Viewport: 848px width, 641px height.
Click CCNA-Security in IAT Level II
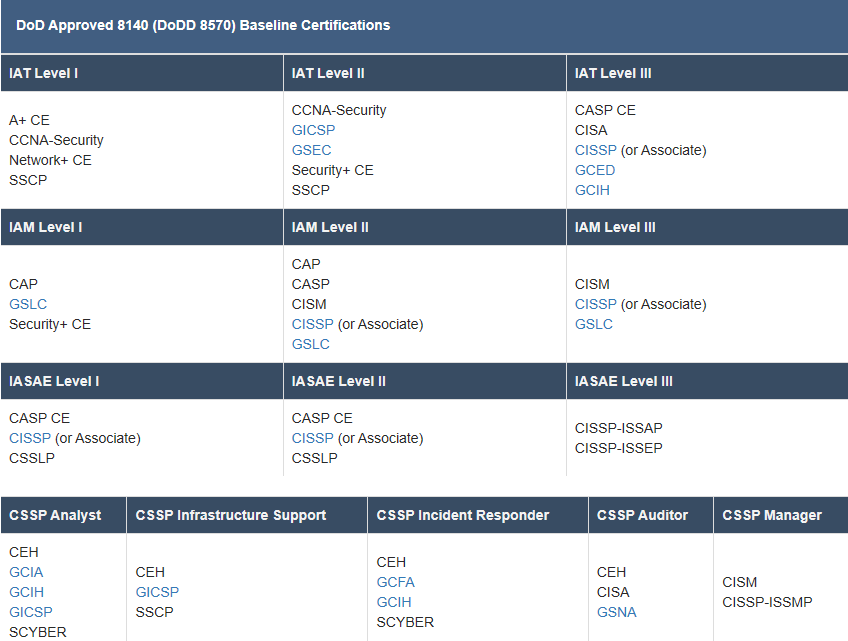[x=339, y=110]
